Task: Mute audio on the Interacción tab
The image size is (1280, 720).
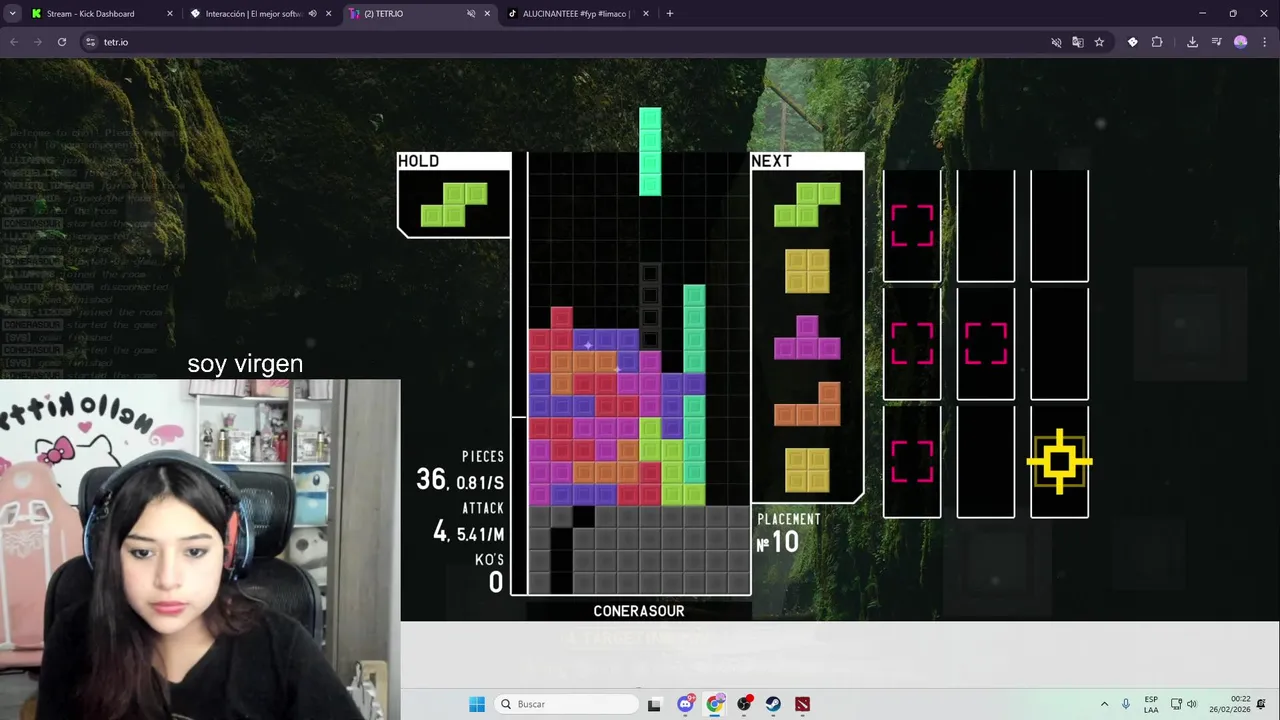Action: [312, 14]
